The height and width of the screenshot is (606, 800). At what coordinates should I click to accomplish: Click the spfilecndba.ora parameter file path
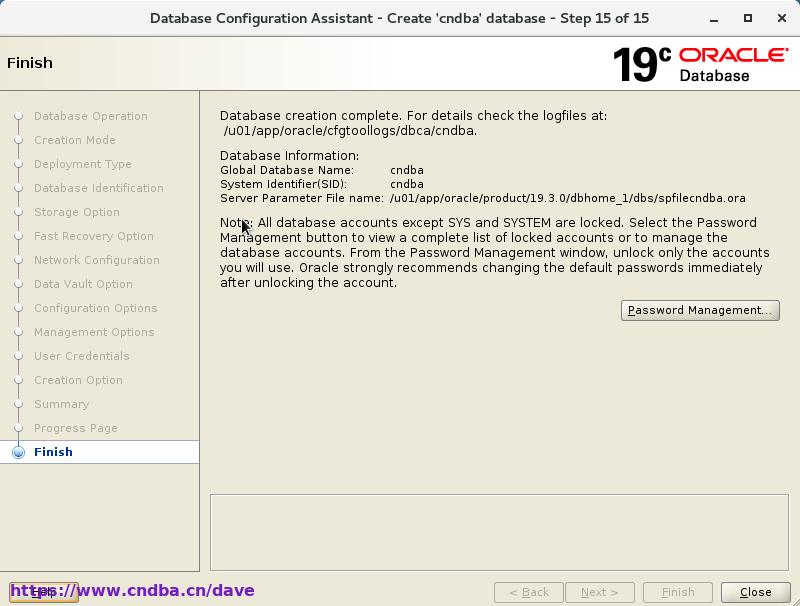tap(568, 198)
